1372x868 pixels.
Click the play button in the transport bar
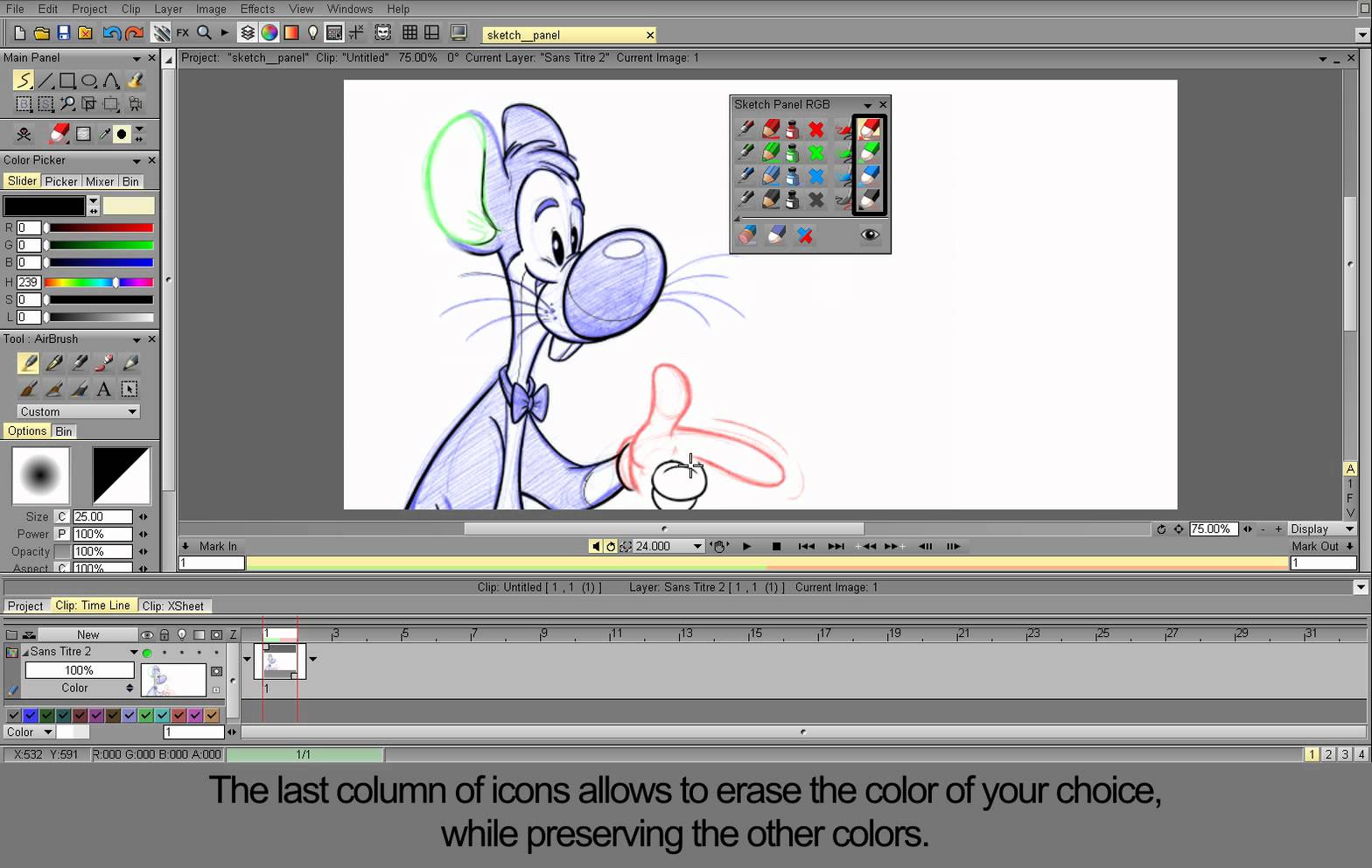pyautogui.click(x=747, y=546)
